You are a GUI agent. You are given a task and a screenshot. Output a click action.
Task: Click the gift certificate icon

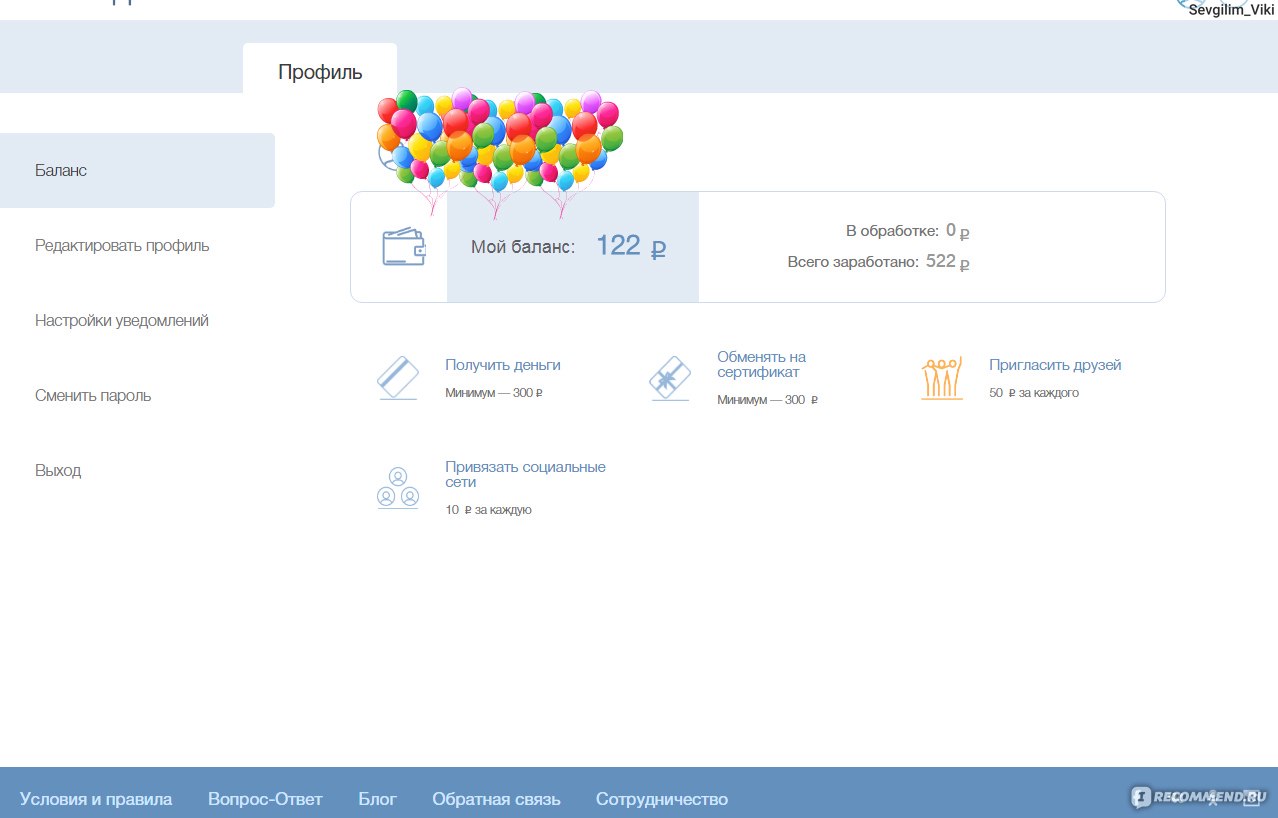pos(669,379)
